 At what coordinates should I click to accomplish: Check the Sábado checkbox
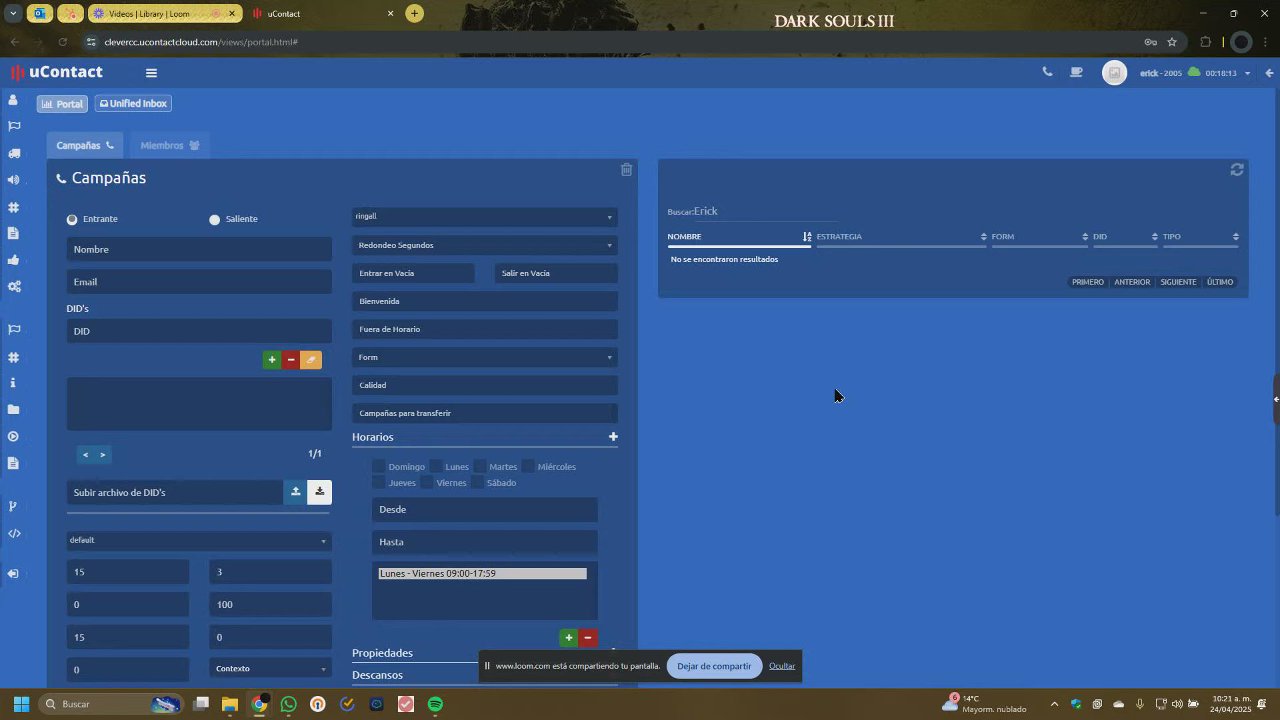point(478,482)
